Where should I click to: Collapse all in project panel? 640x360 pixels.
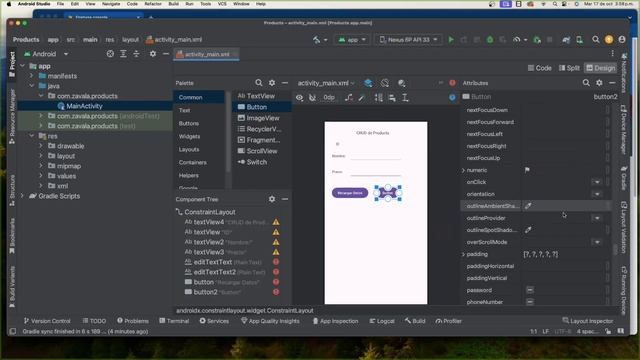point(136,54)
